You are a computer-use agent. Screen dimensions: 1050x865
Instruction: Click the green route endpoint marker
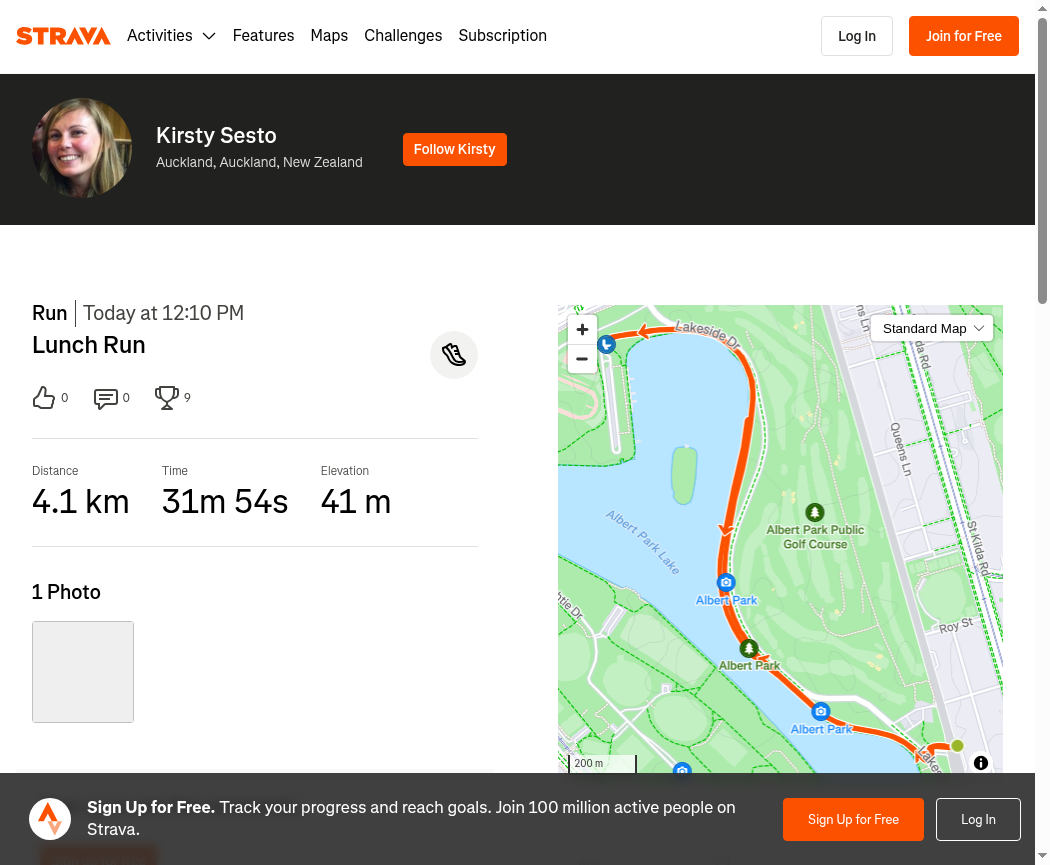pos(958,746)
